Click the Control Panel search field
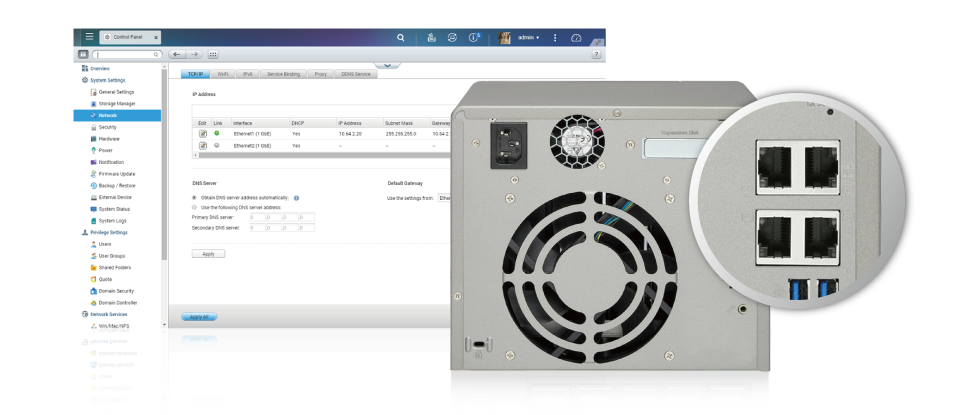 (x=127, y=54)
